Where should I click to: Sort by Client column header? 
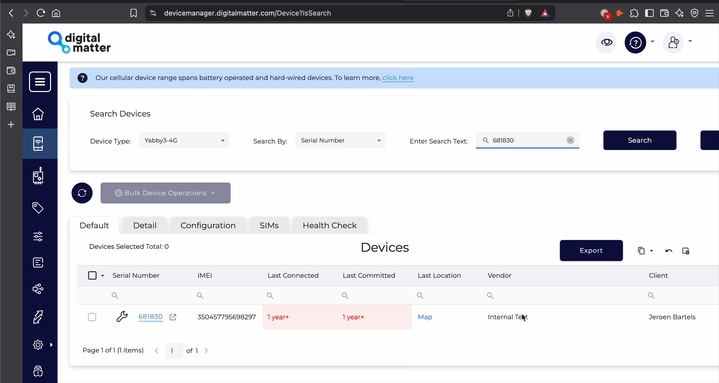[x=658, y=275]
